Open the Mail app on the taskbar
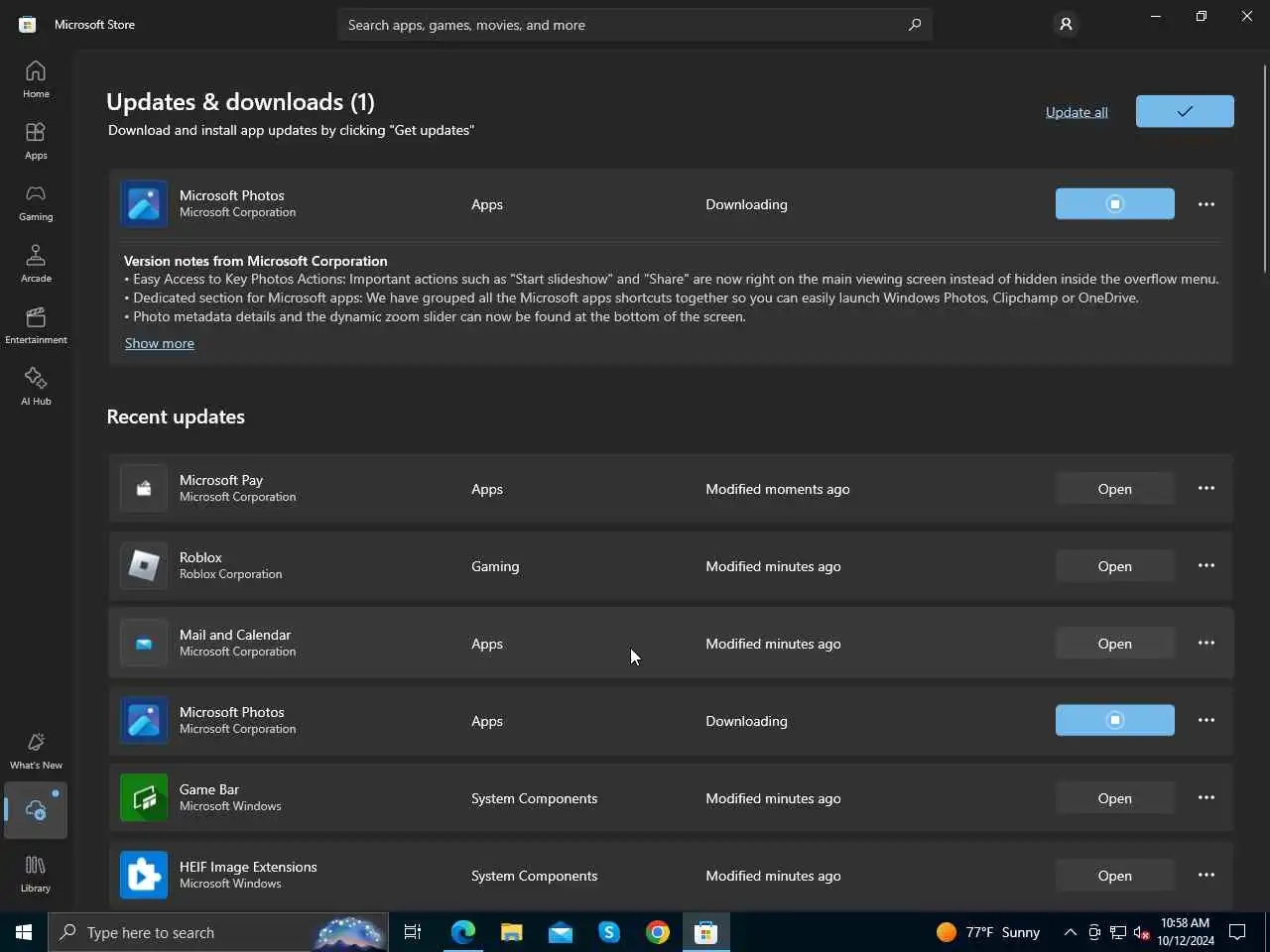This screenshot has height=952, width=1270. [560, 932]
